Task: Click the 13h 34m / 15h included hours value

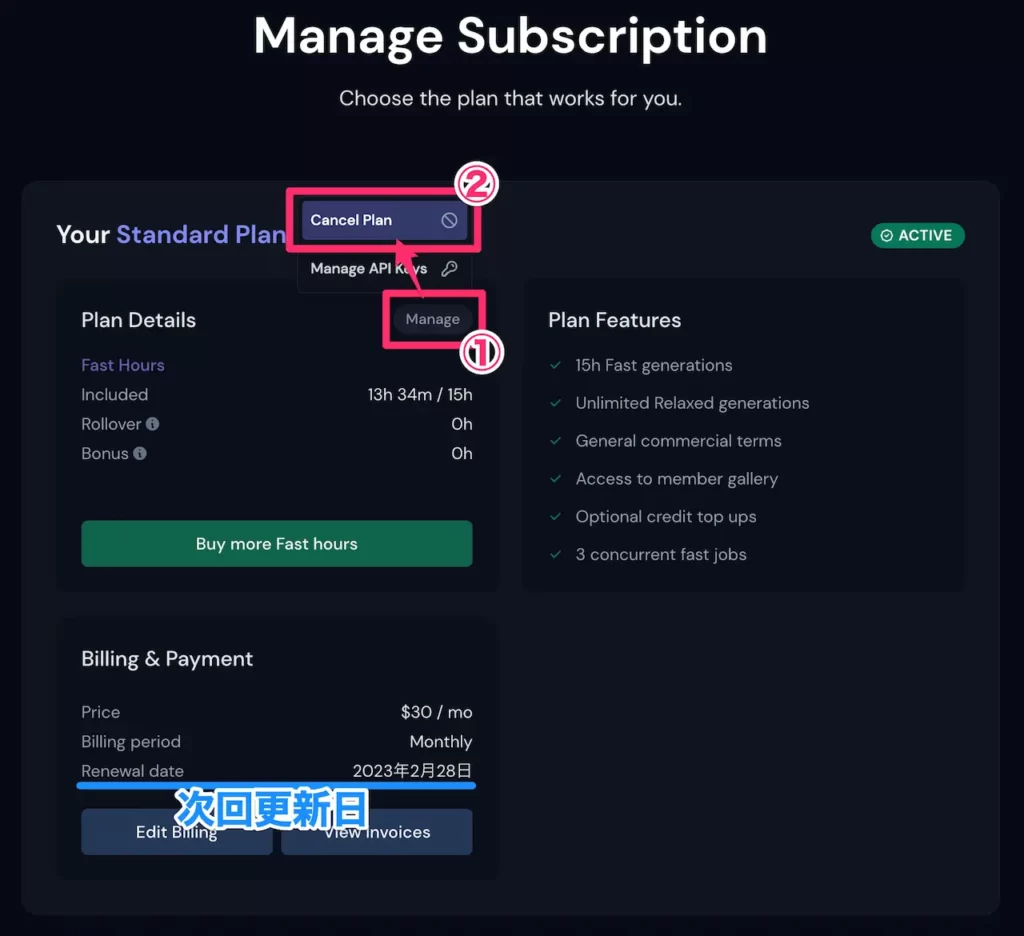Action: coord(420,395)
